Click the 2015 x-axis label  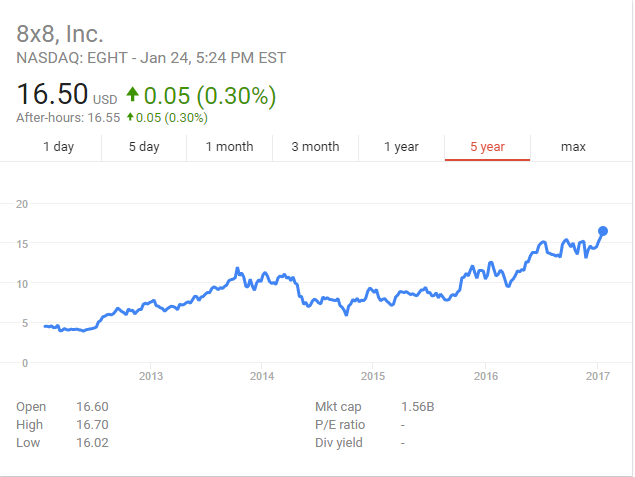pyautogui.click(x=373, y=376)
